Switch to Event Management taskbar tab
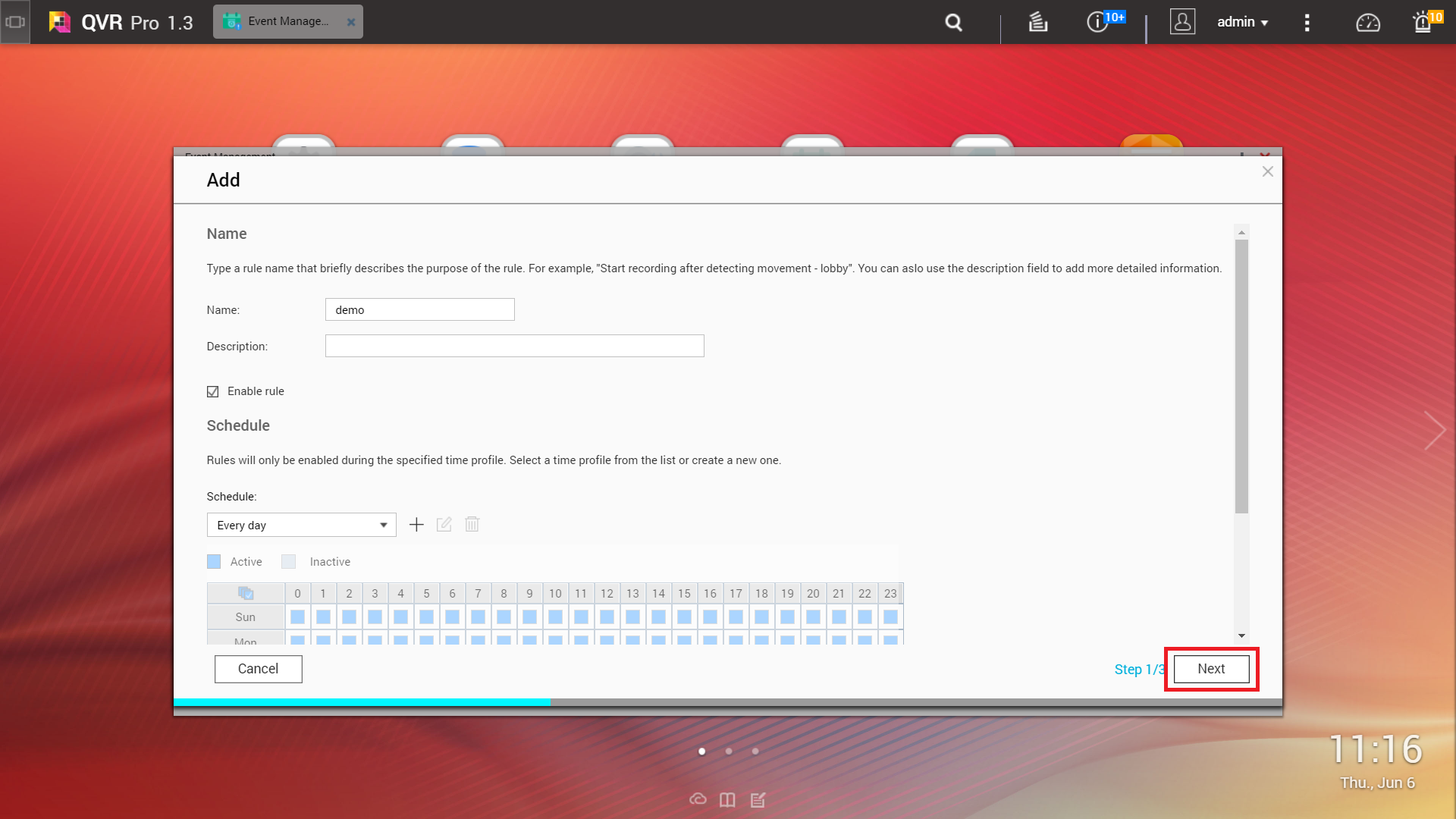The image size is (1456, 819). click(287, 21)
